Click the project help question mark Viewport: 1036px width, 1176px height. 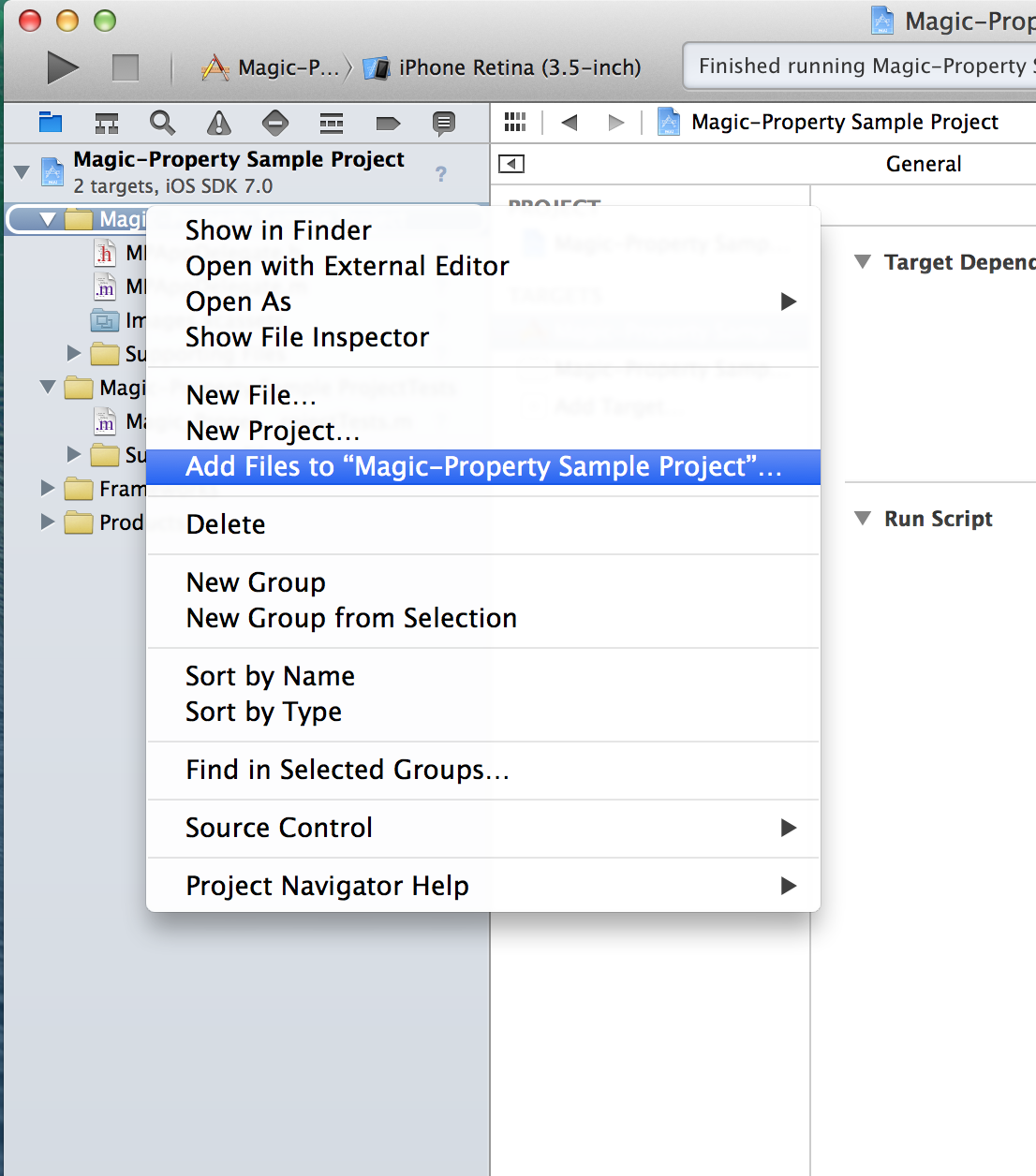(x=441, y=174)
